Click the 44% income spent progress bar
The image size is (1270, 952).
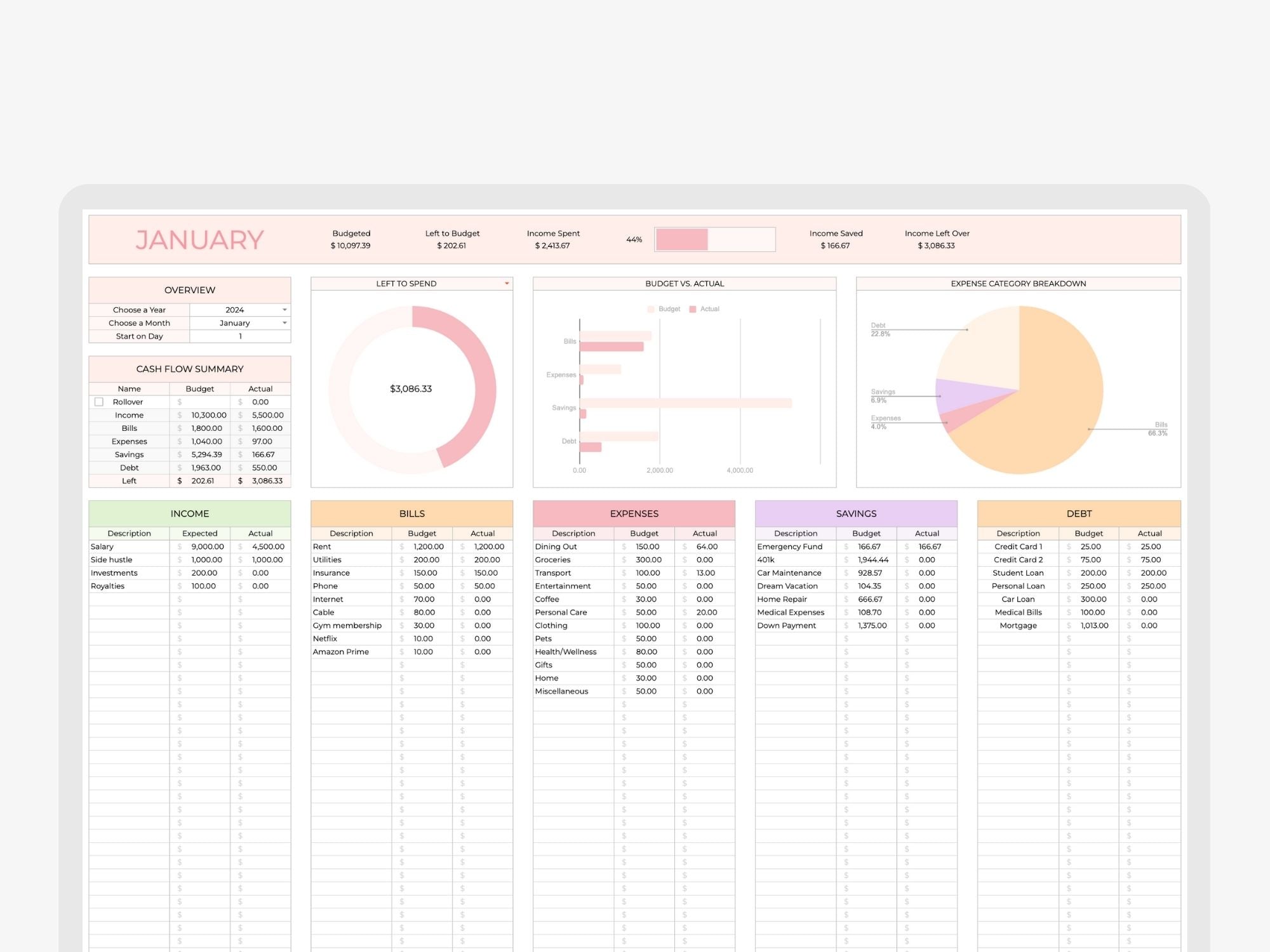(714, 239)
